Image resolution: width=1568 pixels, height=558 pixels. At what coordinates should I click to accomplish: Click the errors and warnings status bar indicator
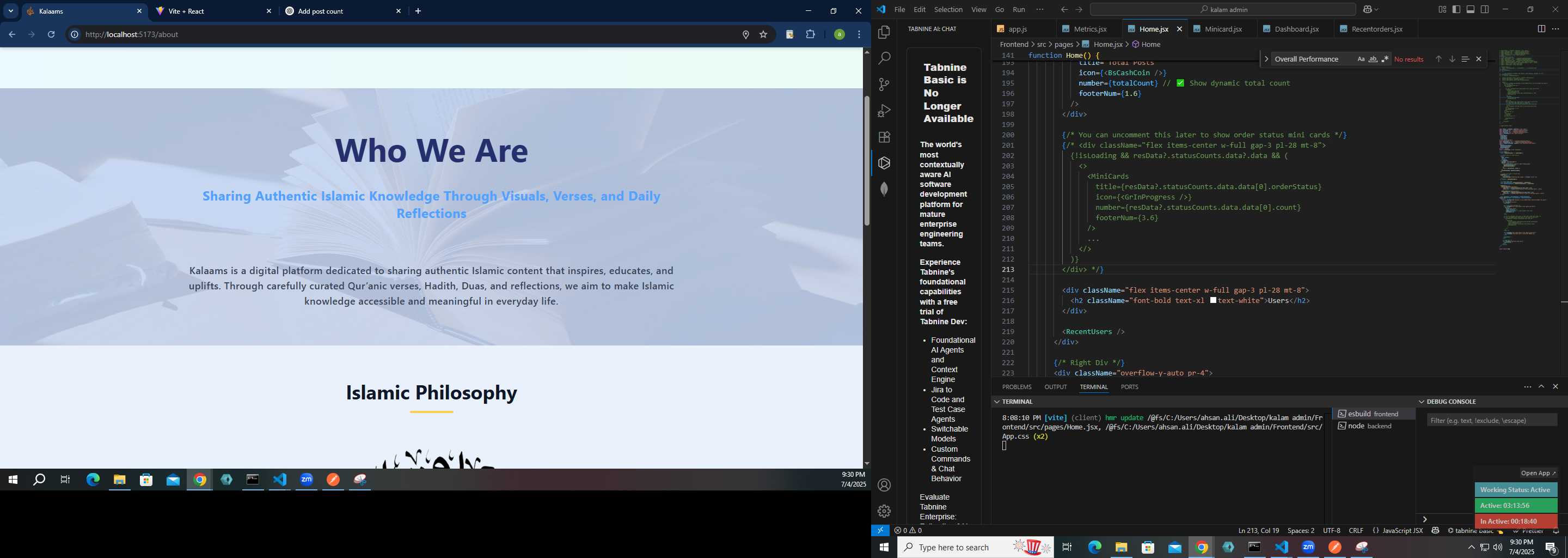pyautogui.click(x=908, y=531)
